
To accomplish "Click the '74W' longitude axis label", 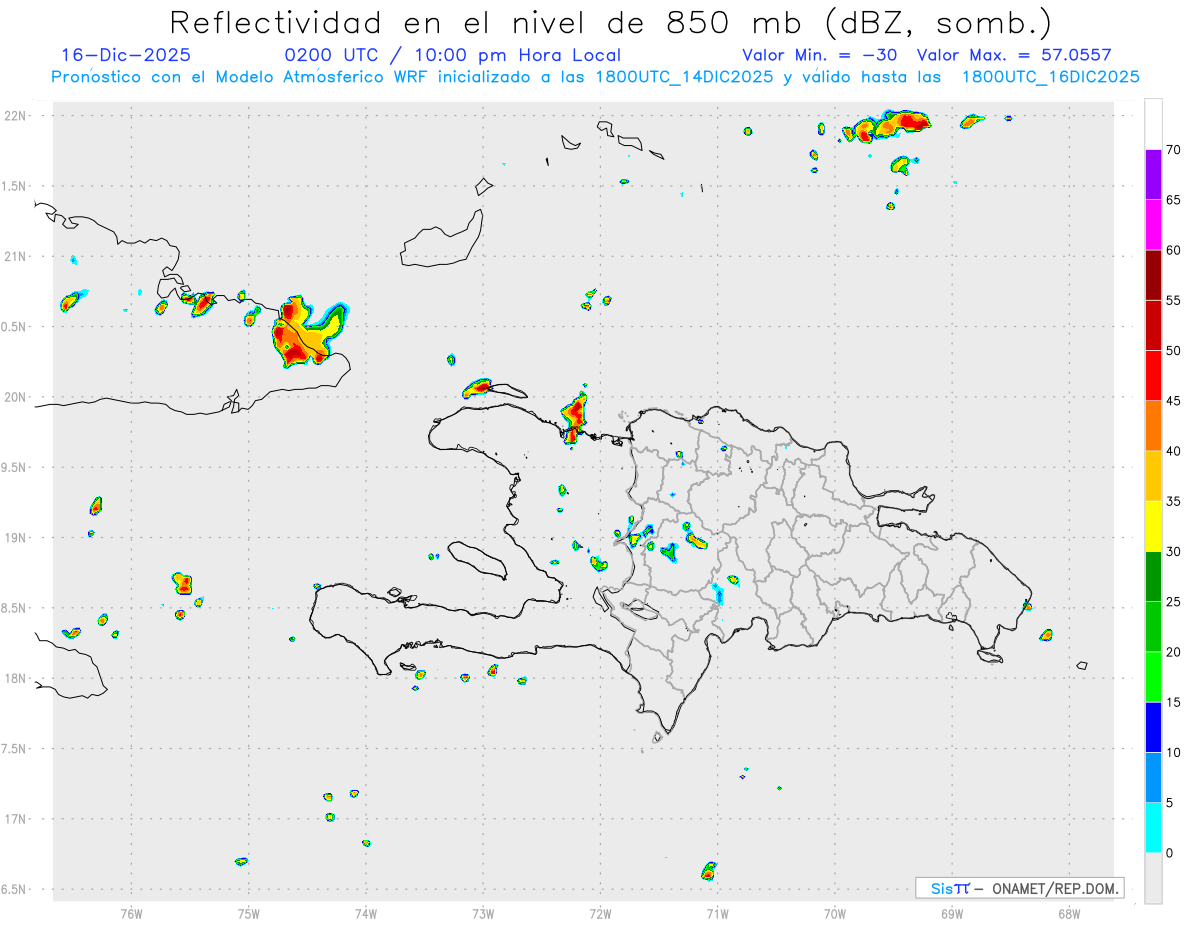I will pos(366,913).
